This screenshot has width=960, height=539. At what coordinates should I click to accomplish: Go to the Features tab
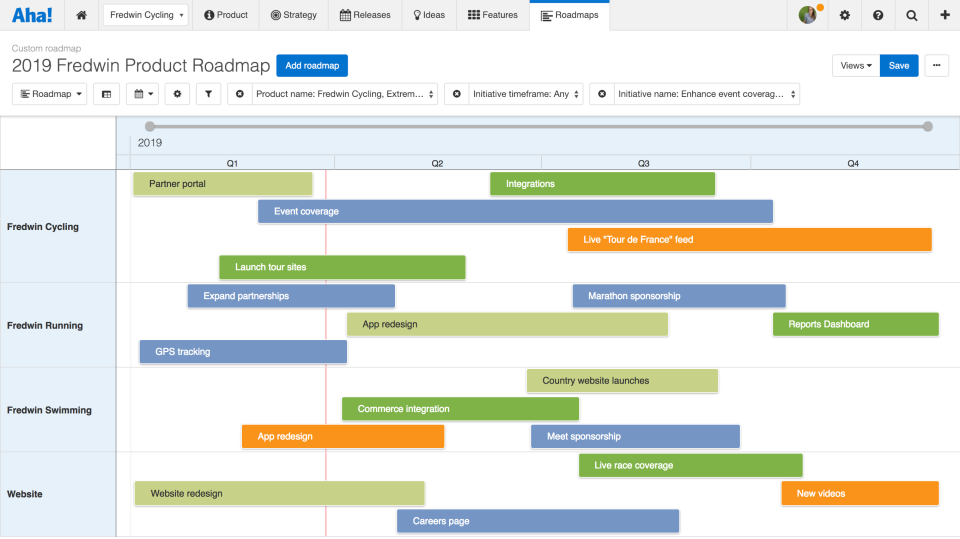point(493,15)
